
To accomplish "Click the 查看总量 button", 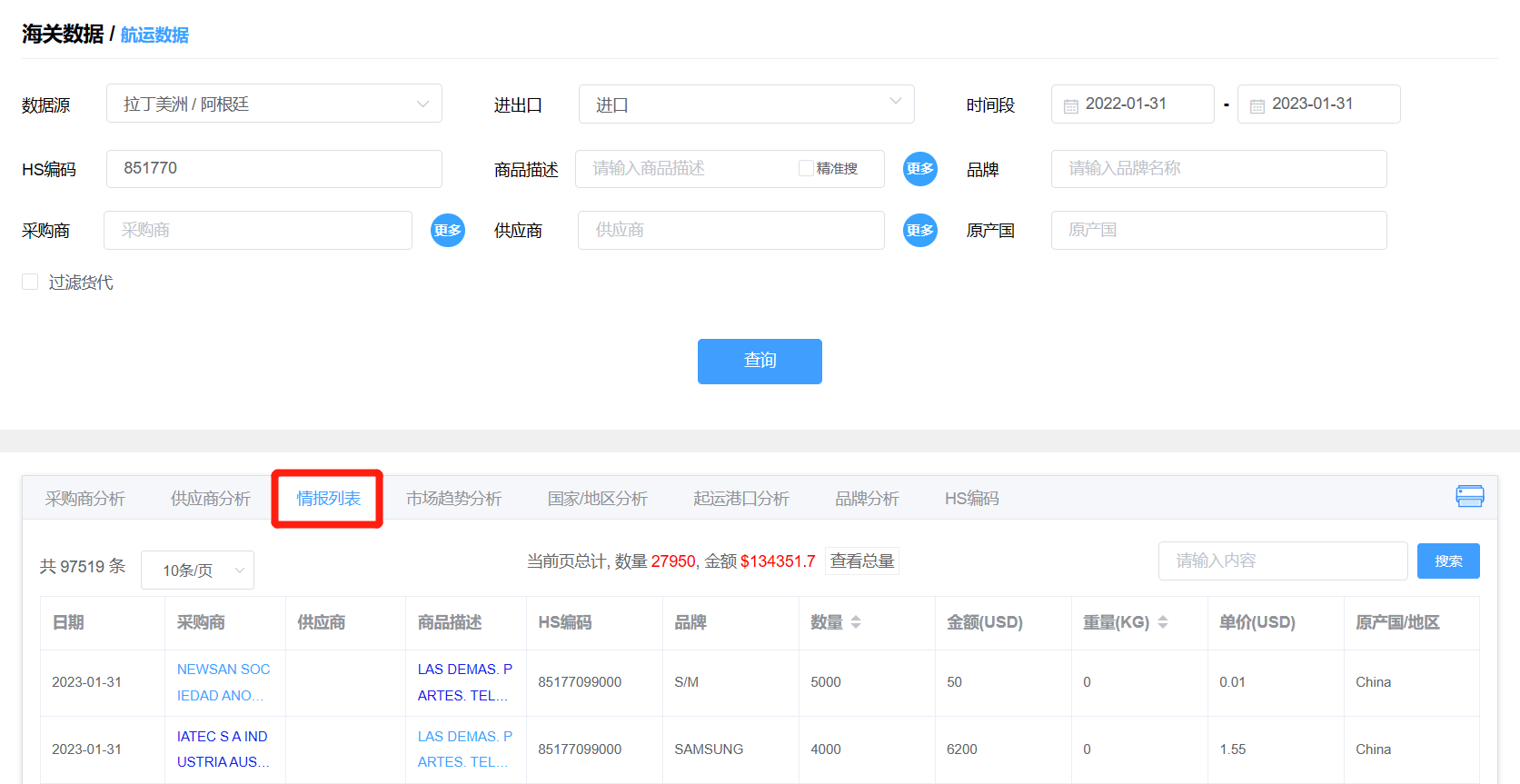I will 862,561.
